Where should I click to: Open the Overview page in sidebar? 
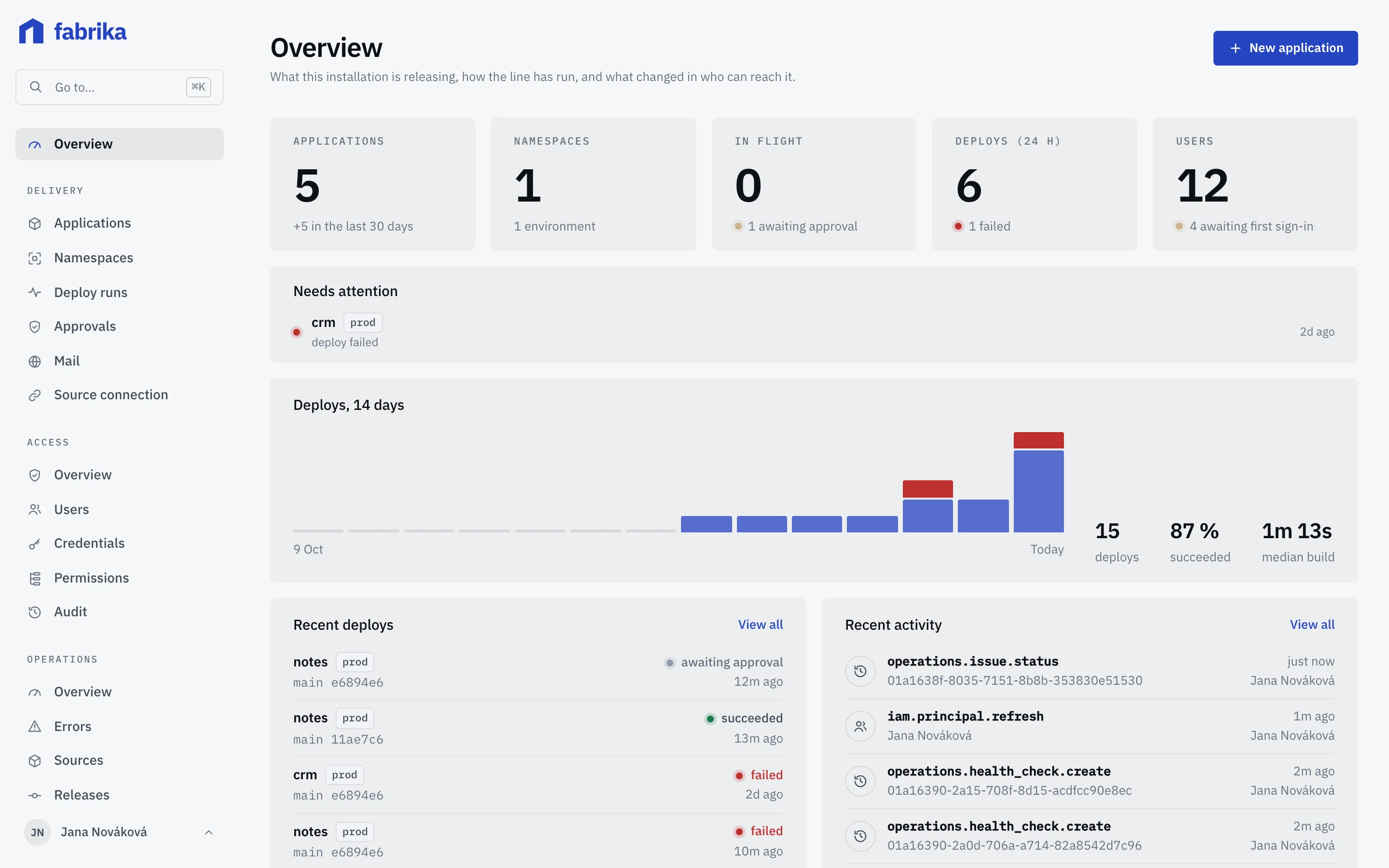(x=120, y=144)
